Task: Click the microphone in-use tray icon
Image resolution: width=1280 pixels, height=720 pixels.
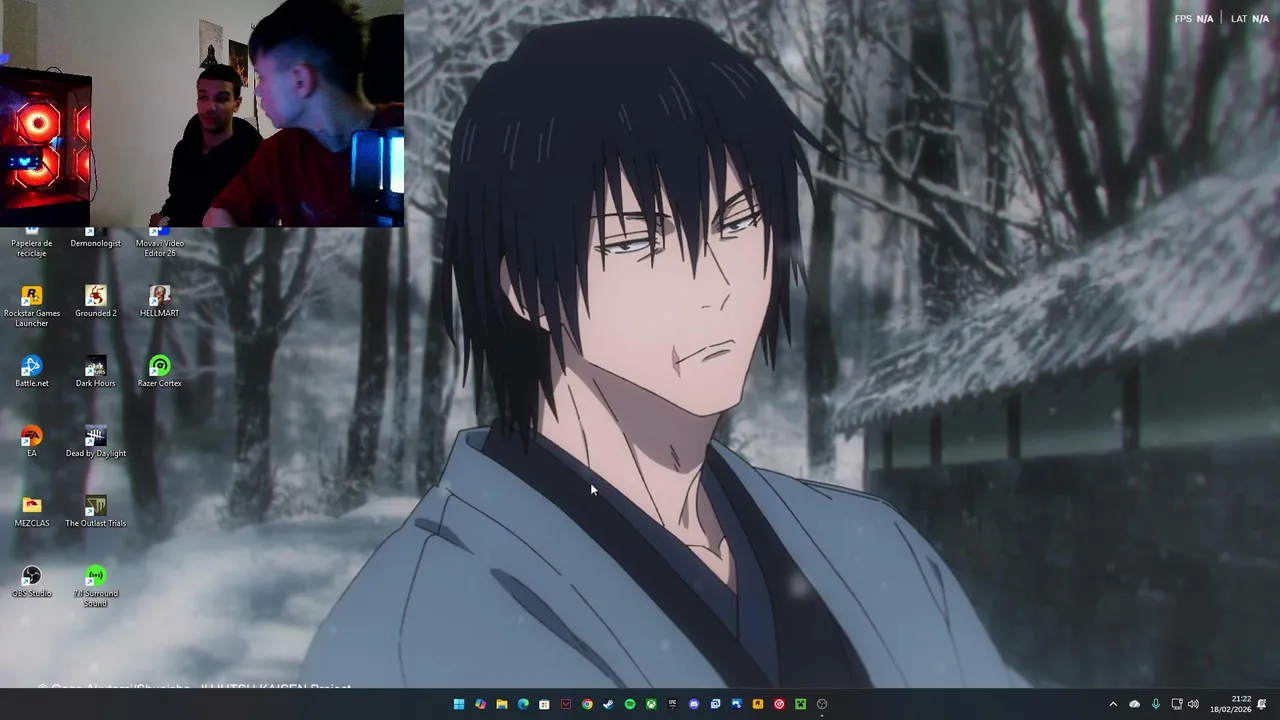Action: pos(1156,704)
